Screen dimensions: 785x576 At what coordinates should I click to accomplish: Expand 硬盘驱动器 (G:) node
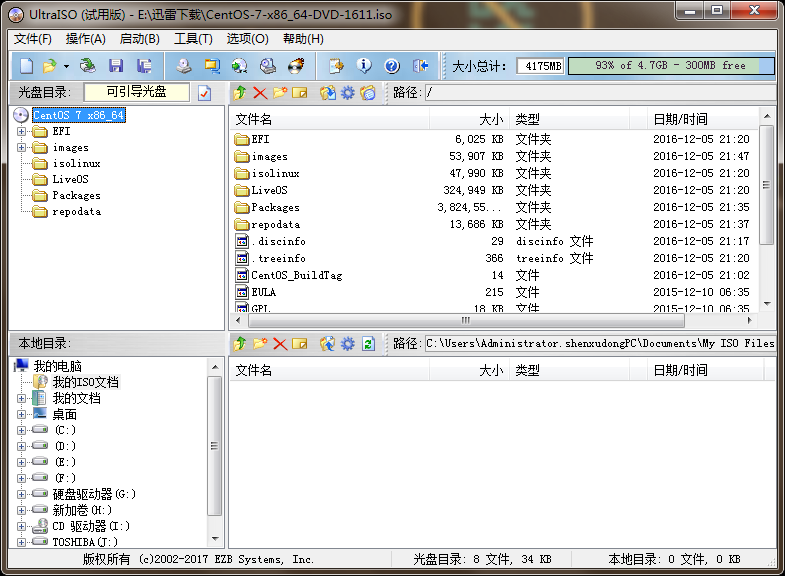[x=22, y=494]
